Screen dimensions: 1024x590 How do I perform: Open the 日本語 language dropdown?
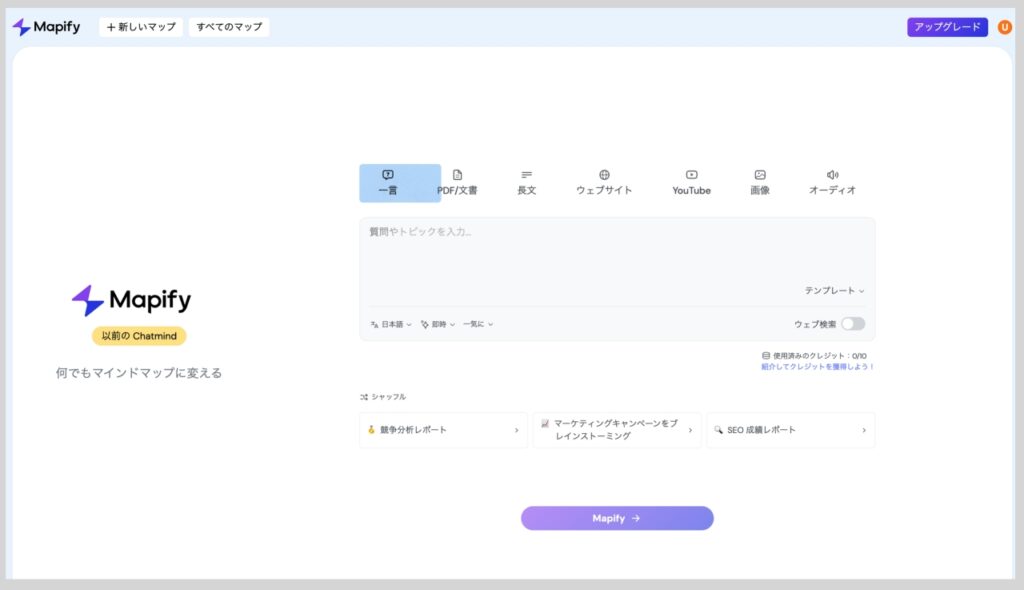(391, 324)
